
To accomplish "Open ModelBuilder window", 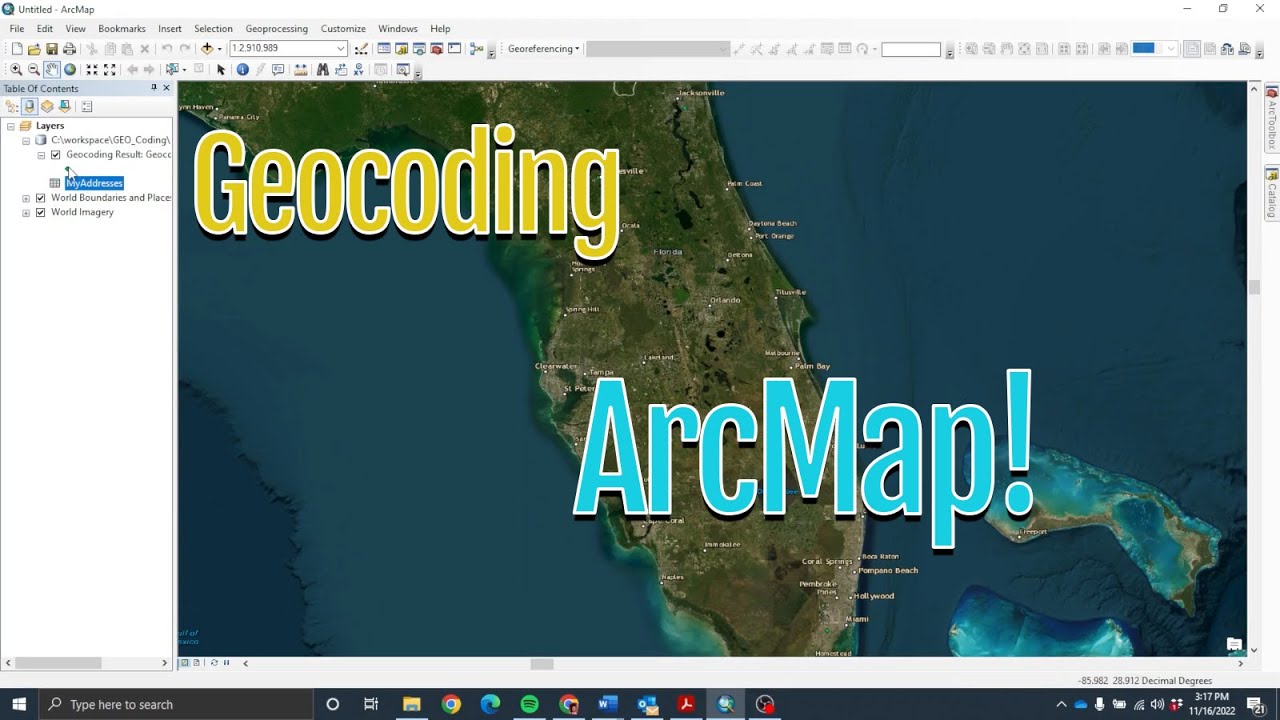I will point(476,48).
